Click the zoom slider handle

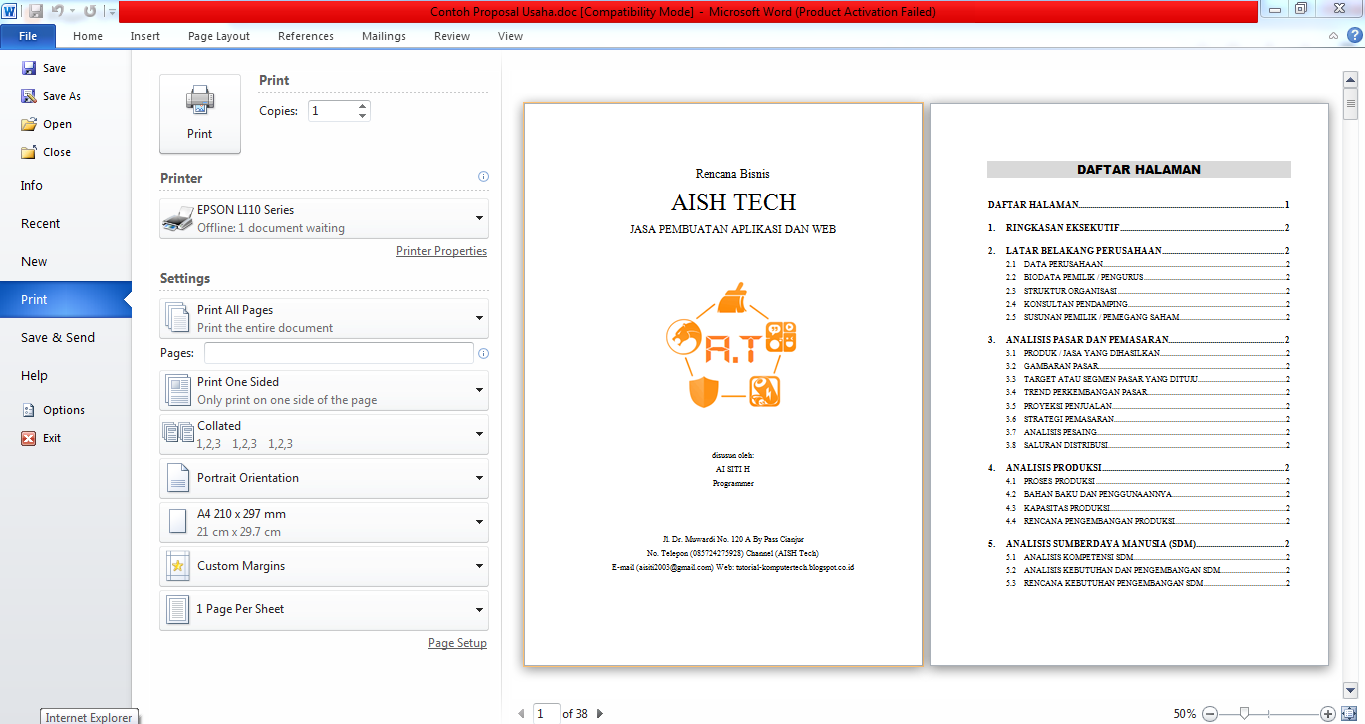pyautogui.click(x=1244, y=714)
